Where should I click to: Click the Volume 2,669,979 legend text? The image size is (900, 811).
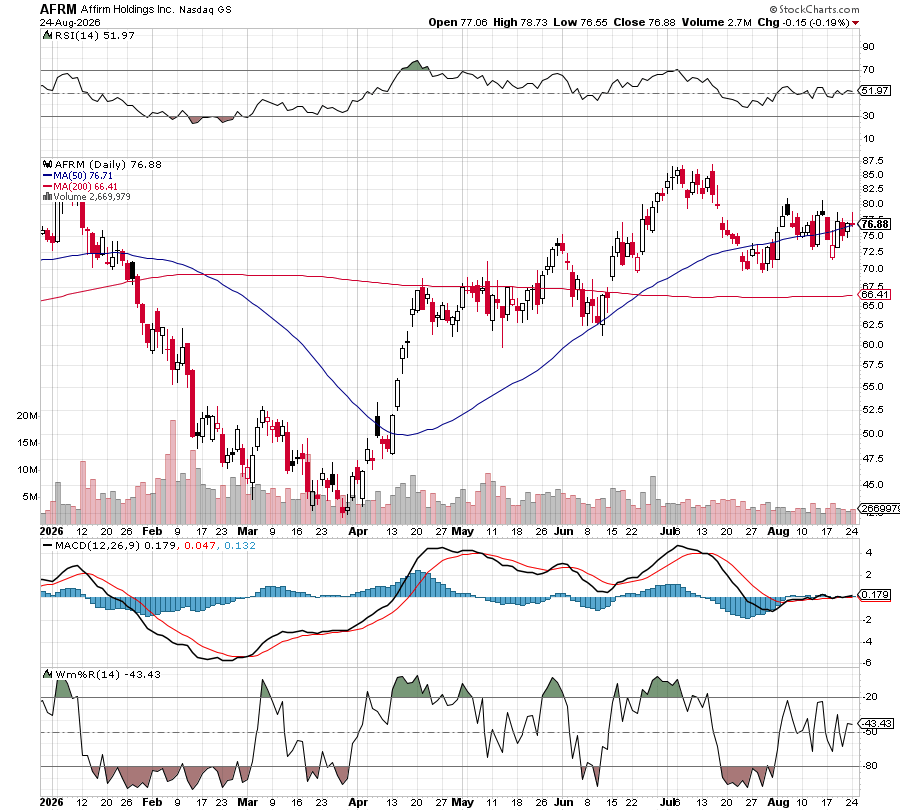coord(92,197)
